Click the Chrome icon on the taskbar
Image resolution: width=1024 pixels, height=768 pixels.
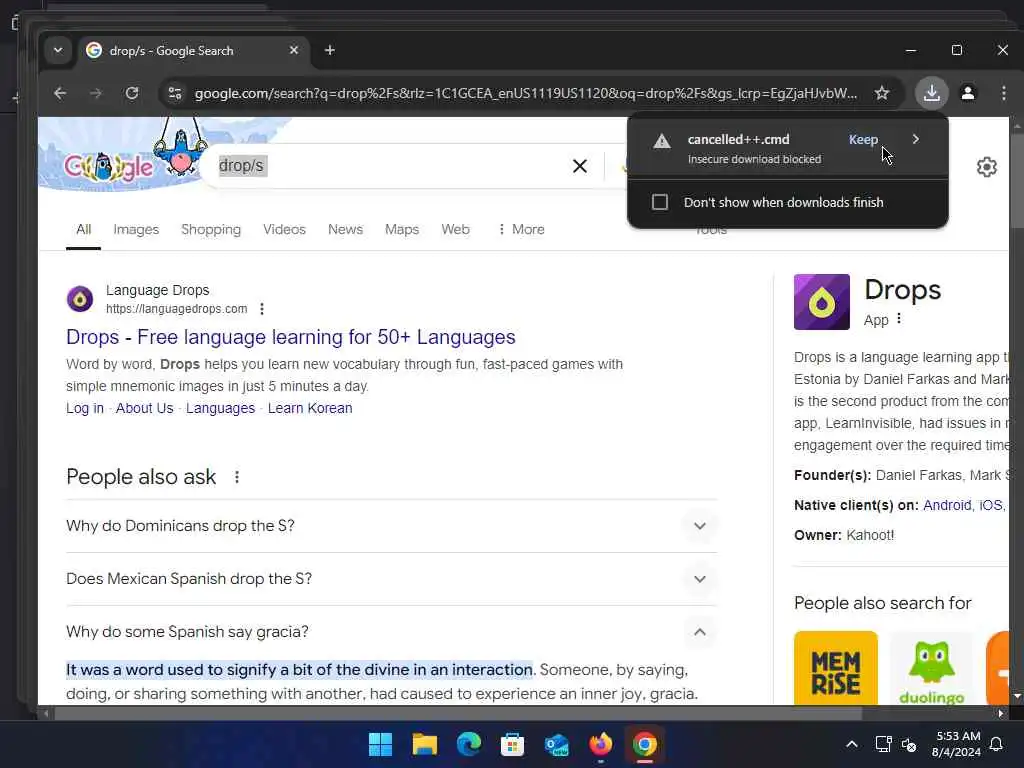pyautogui.click(x=645, y=744)
